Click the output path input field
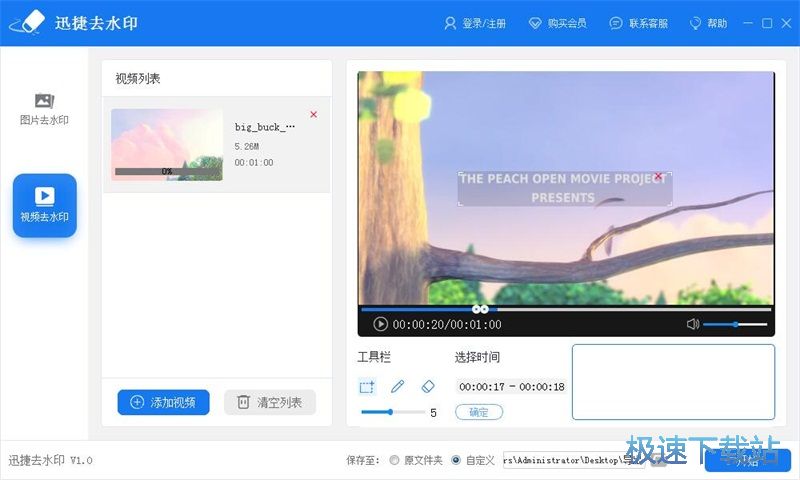Image resolution: width=800 pixels, height=480 pixels. click(x=574, y=460)
